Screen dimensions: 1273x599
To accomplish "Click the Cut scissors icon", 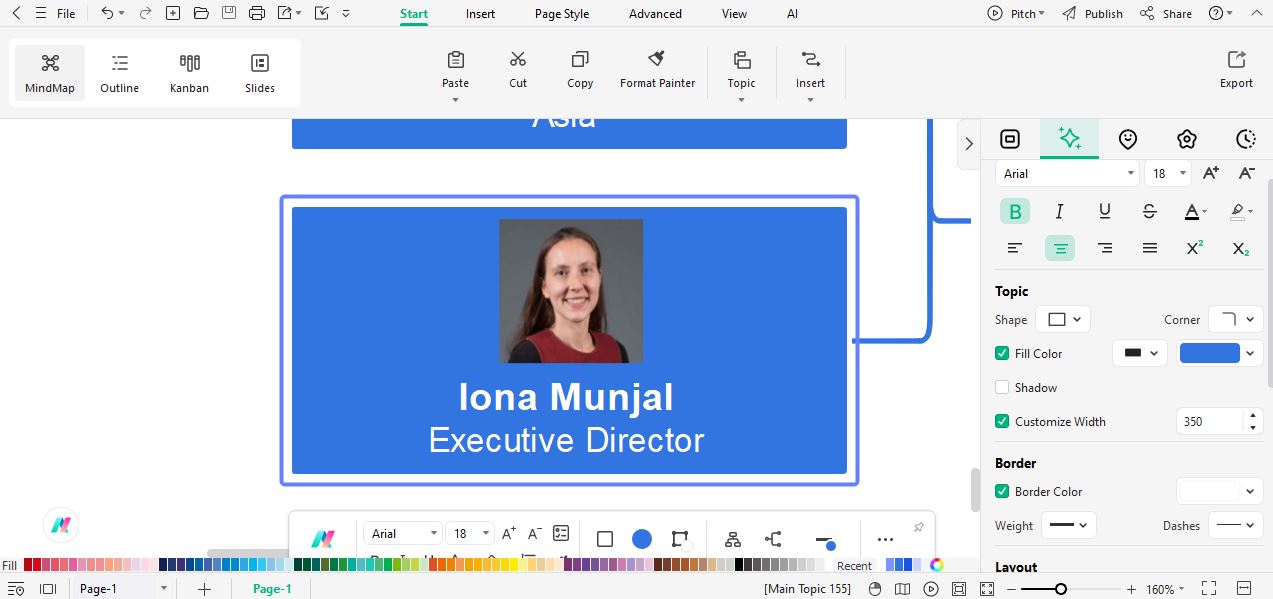I will pos(518,60).
